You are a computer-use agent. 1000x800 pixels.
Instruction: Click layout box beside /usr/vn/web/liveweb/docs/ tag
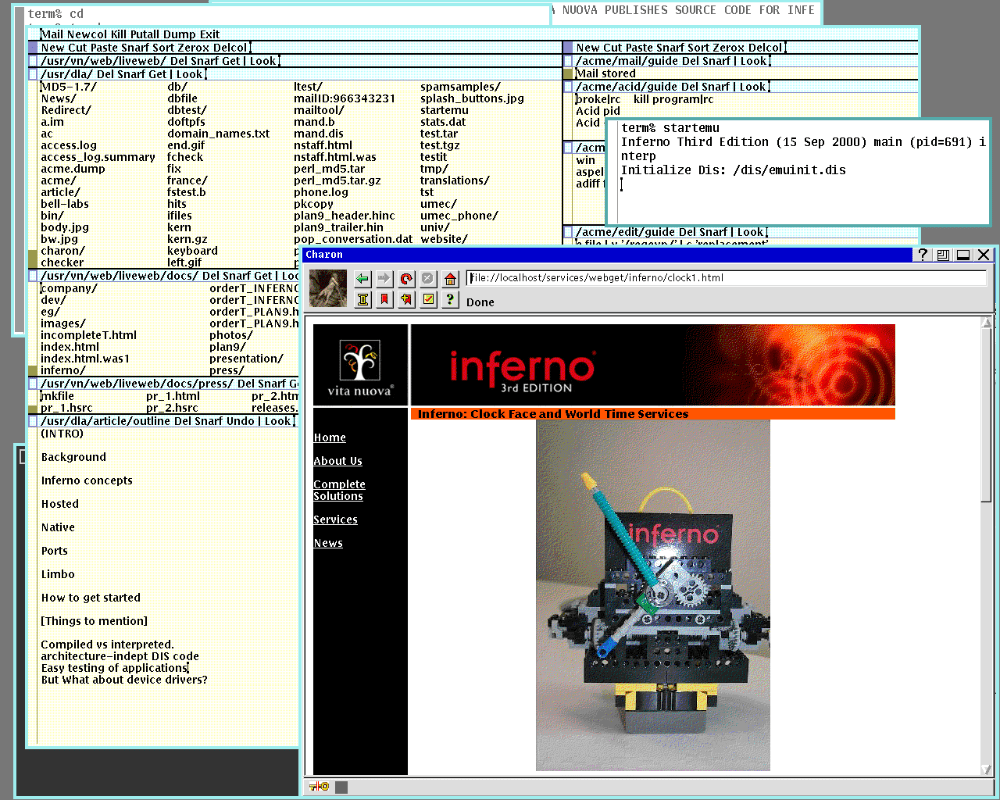click(33, 276)
